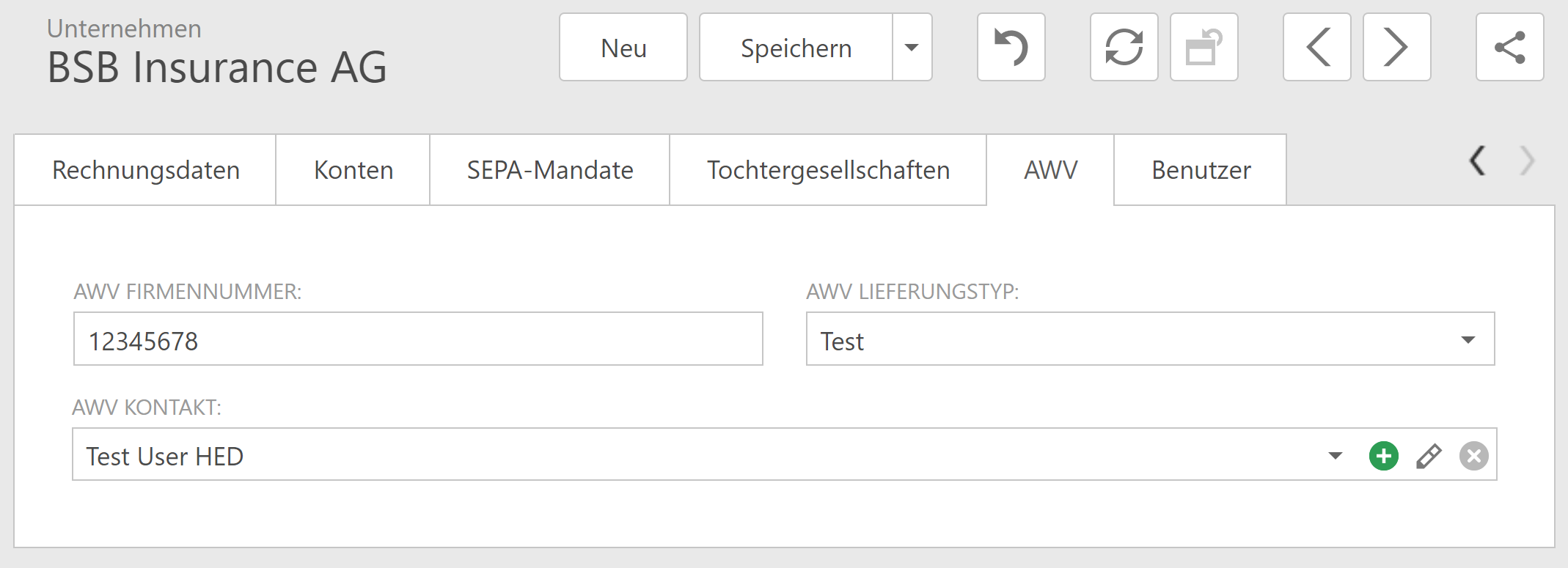Expand the AWV Kontakt dropdown arrow
Viewport: 1568px width, 568px height.
click(1335, 456)
